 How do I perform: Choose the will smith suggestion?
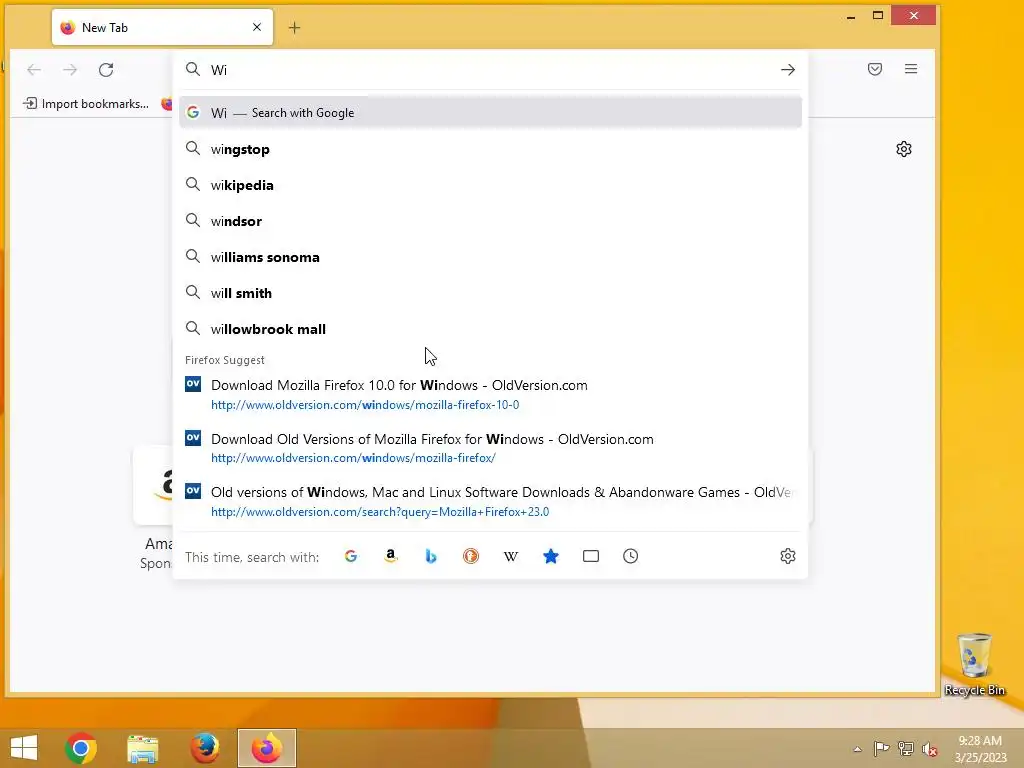490,293
